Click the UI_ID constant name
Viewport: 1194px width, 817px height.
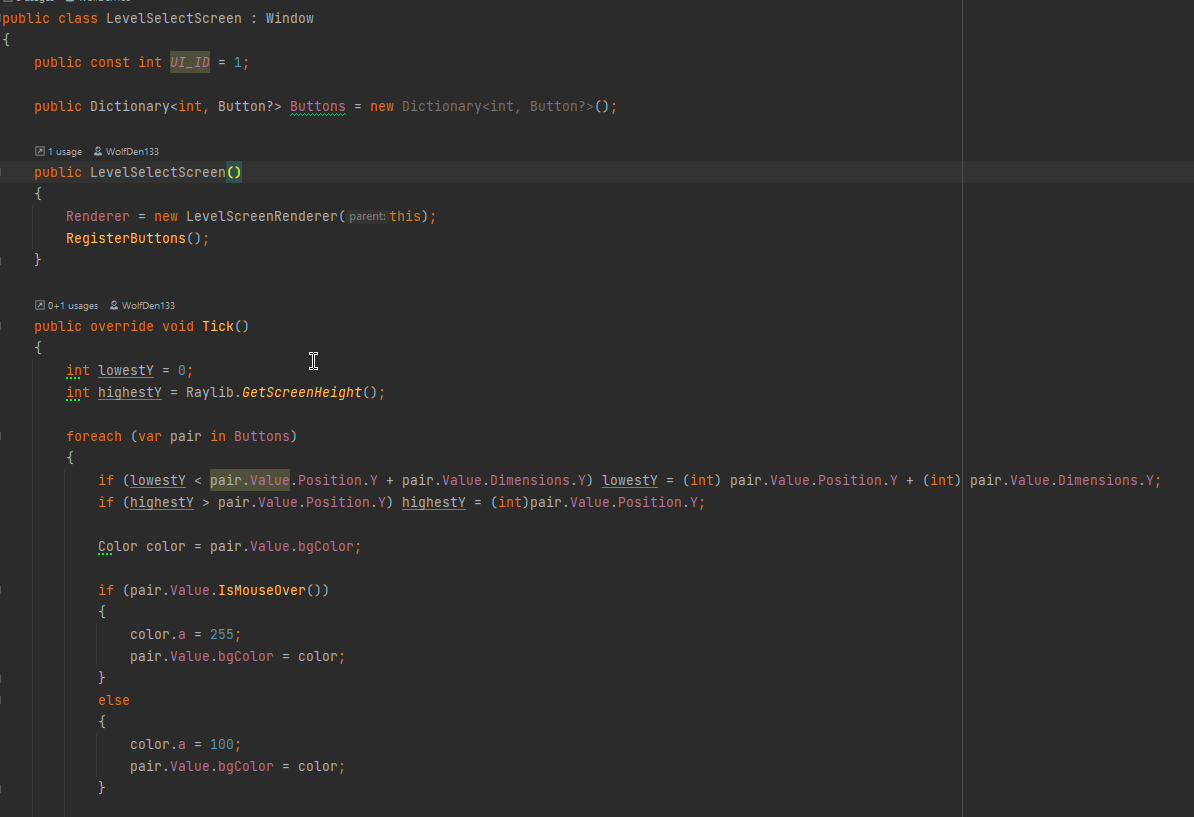[190, 62]
